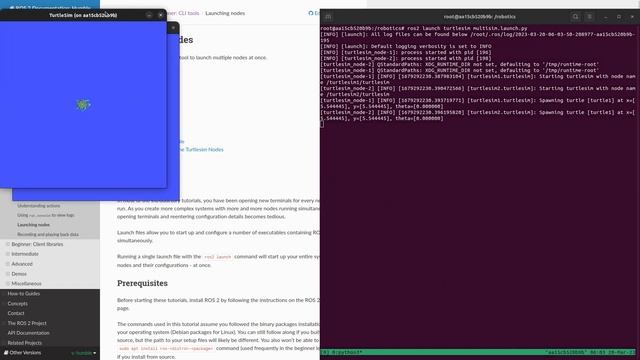The width and height of the screenshot is (640, 360).
Task: Click turtlesim_node-2 process started line
Action: pos(406,58)
